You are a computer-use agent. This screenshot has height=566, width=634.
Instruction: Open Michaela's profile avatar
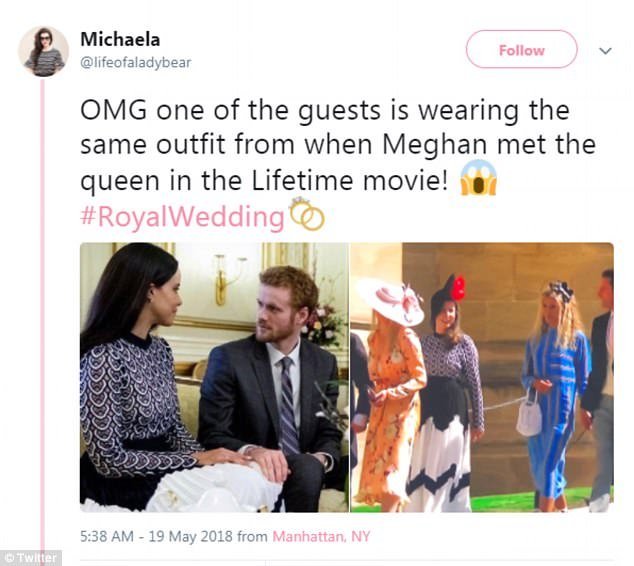[x=43, y=51]
